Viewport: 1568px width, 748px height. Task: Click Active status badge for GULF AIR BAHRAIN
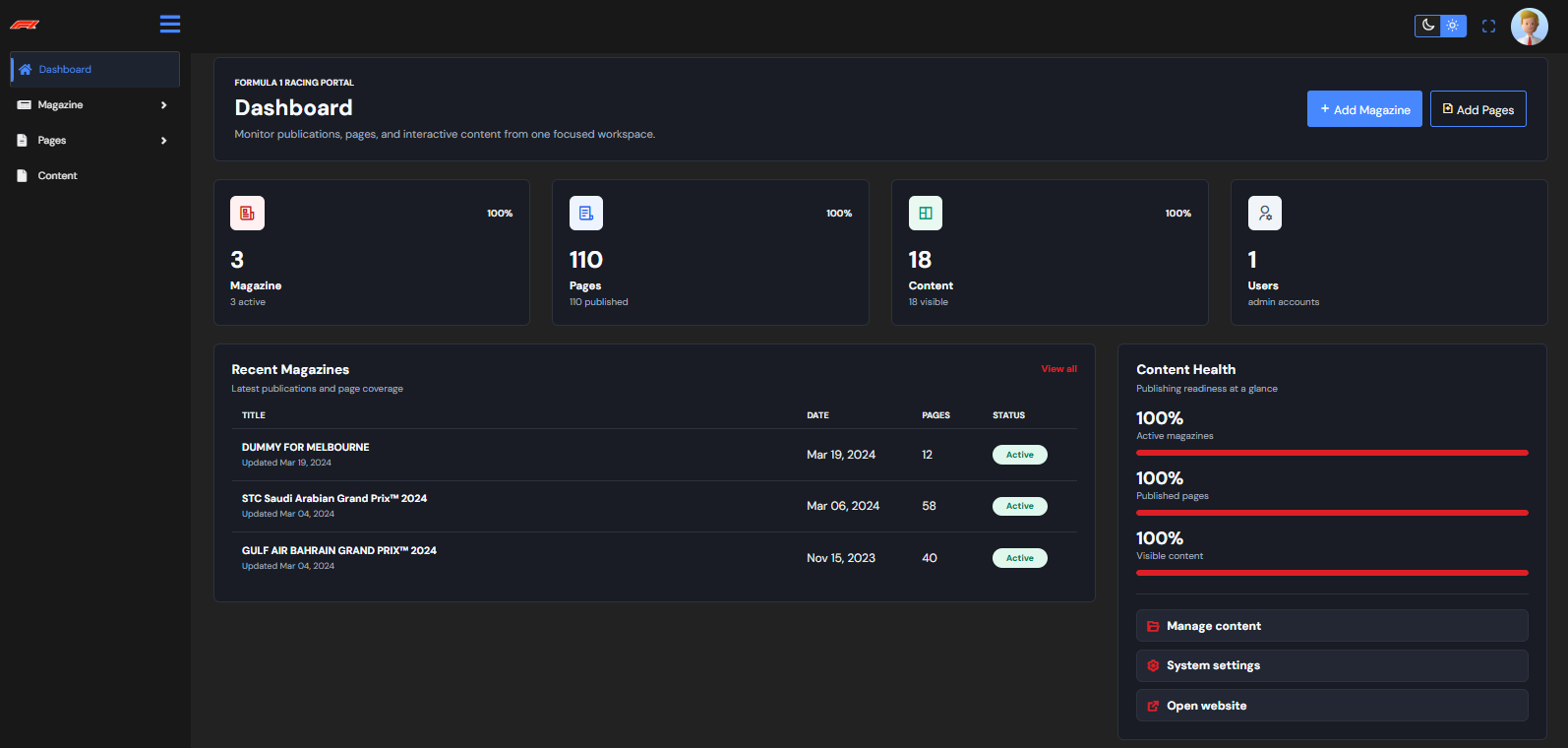point(1020,558)
